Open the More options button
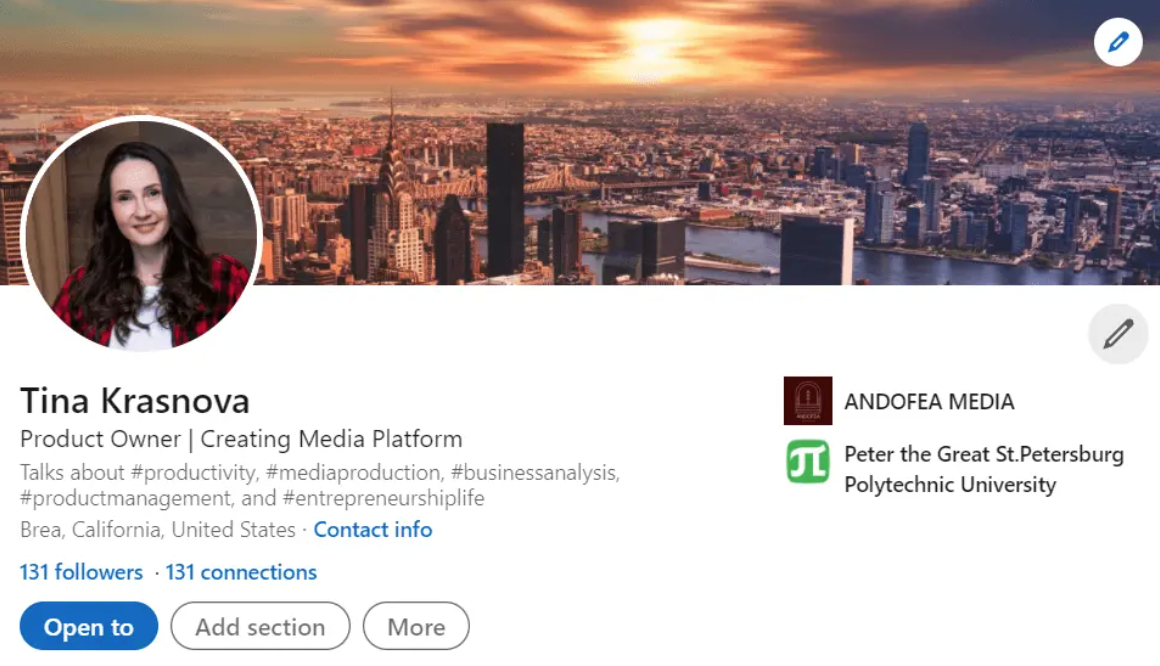This screenshot has width=1160, height=666. coord(416,626)
